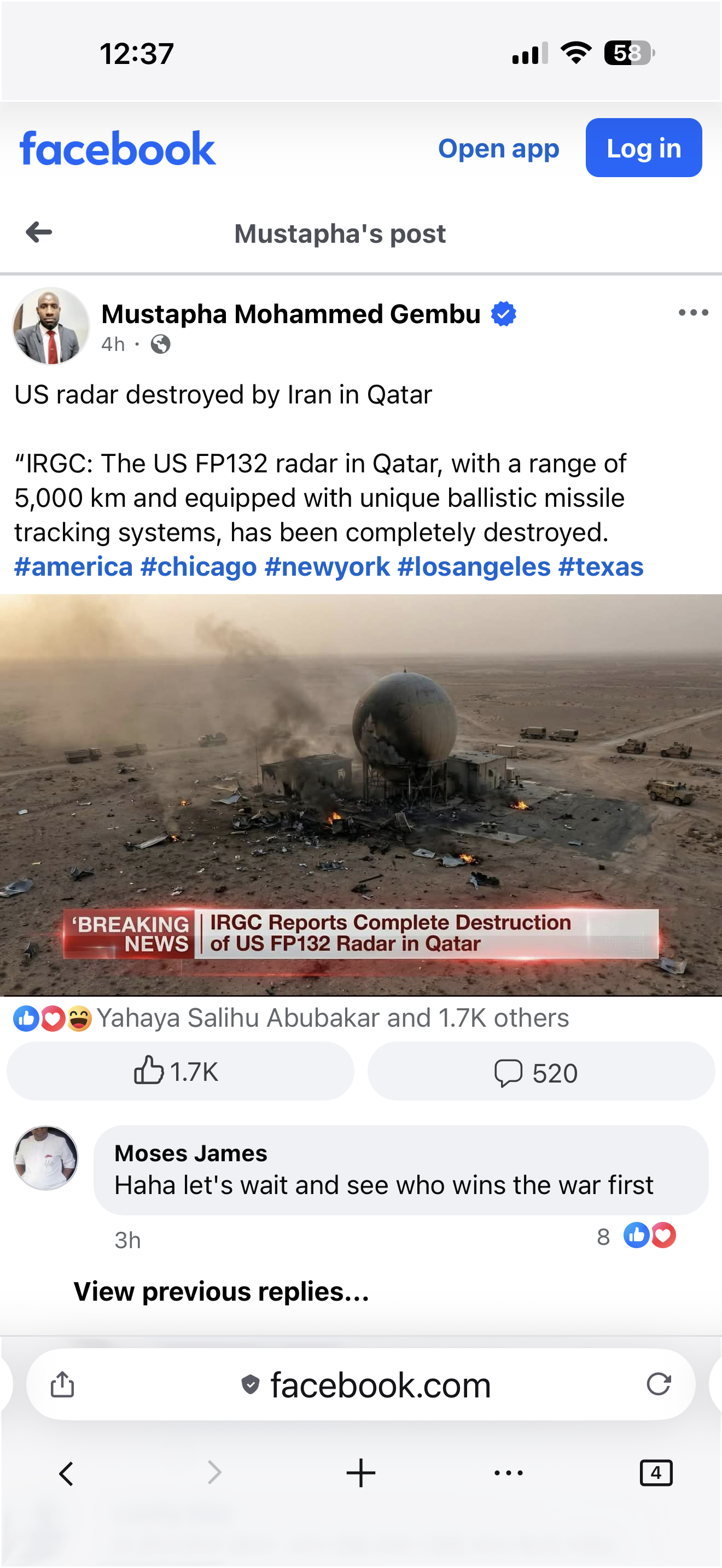Expand View previous replies
722x1568 pixels.
221,1291
